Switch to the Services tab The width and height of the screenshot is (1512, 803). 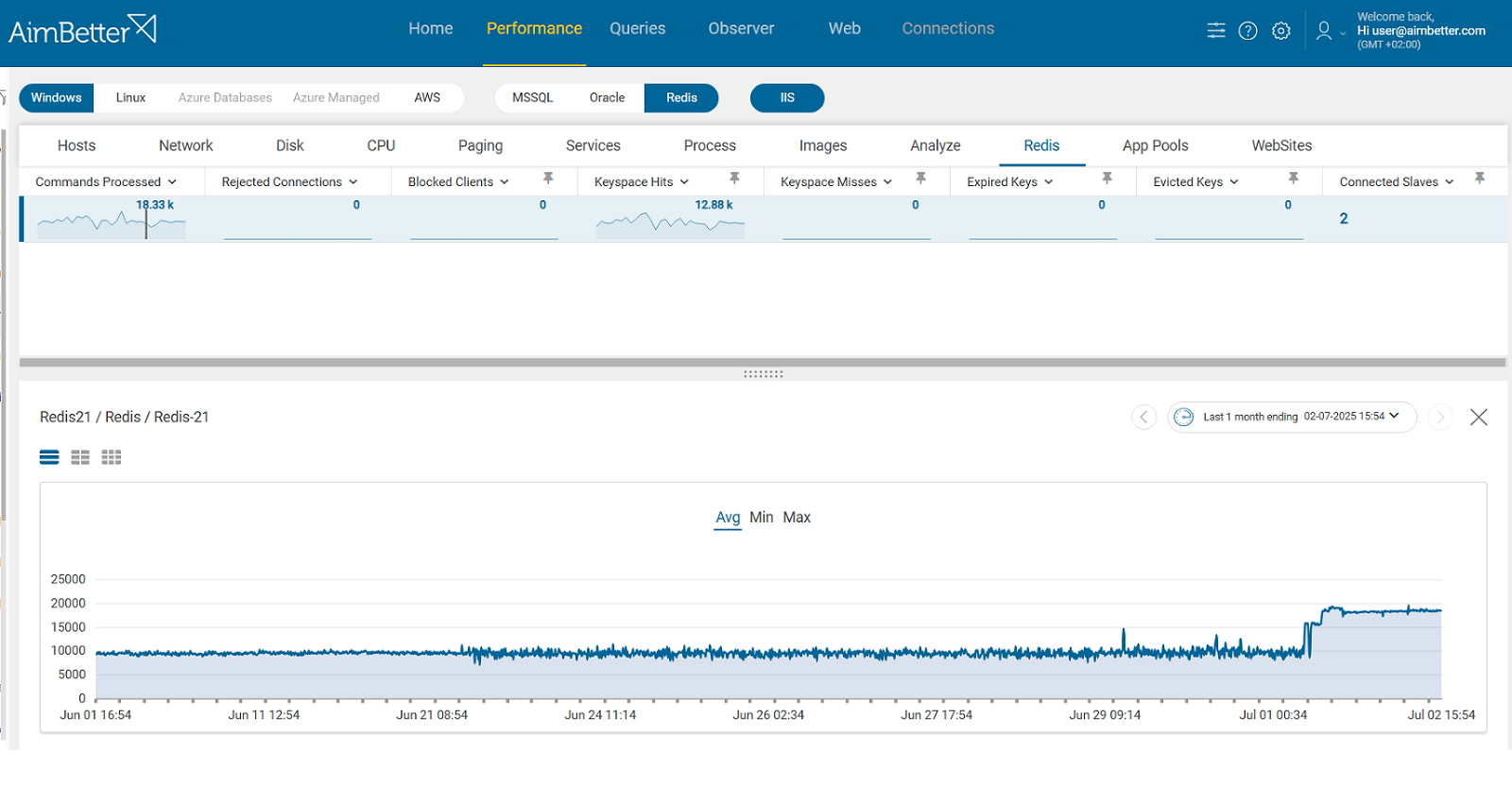(x=593, y=145)
